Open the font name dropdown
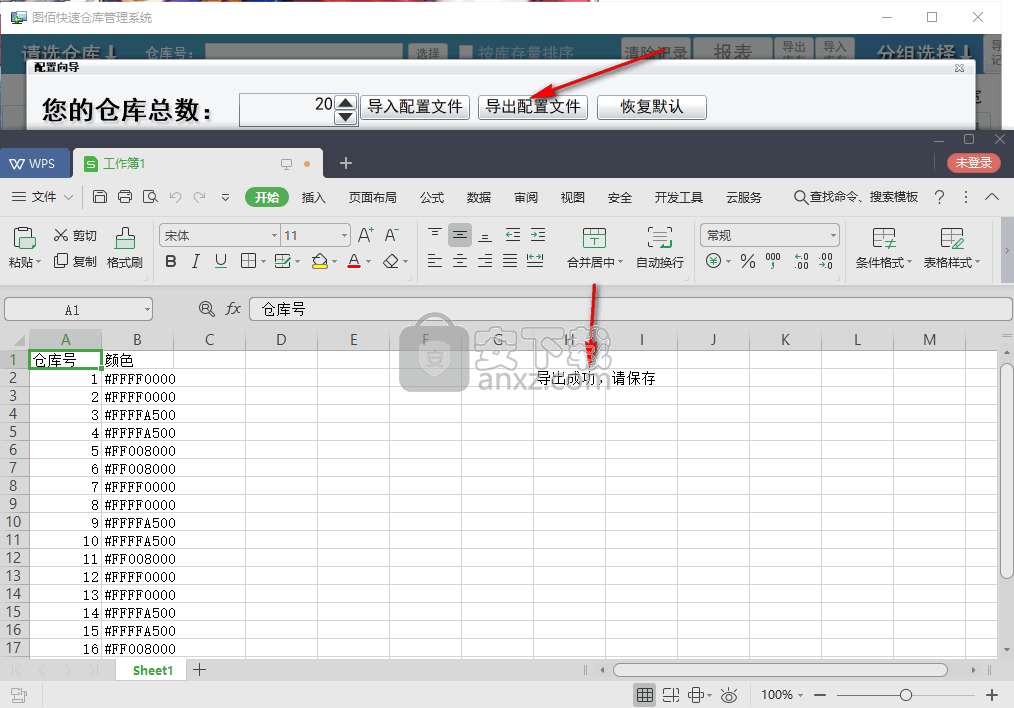The image size is (1014, 708). tap(274, 236)
